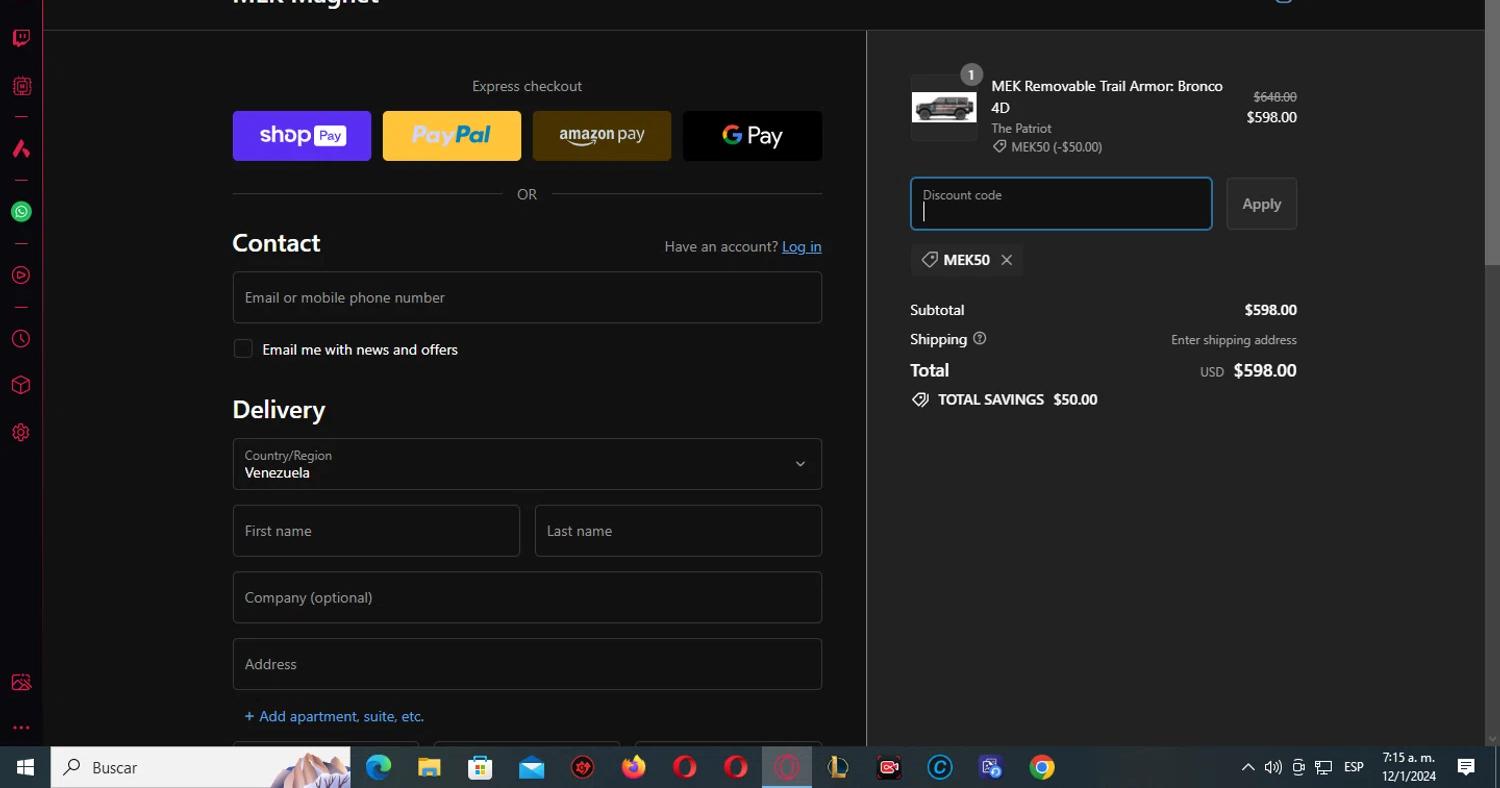This screenshot has height=788, width=1500.
Task: Click Add apartment, suite, etc. link
Action: [334, 717]
